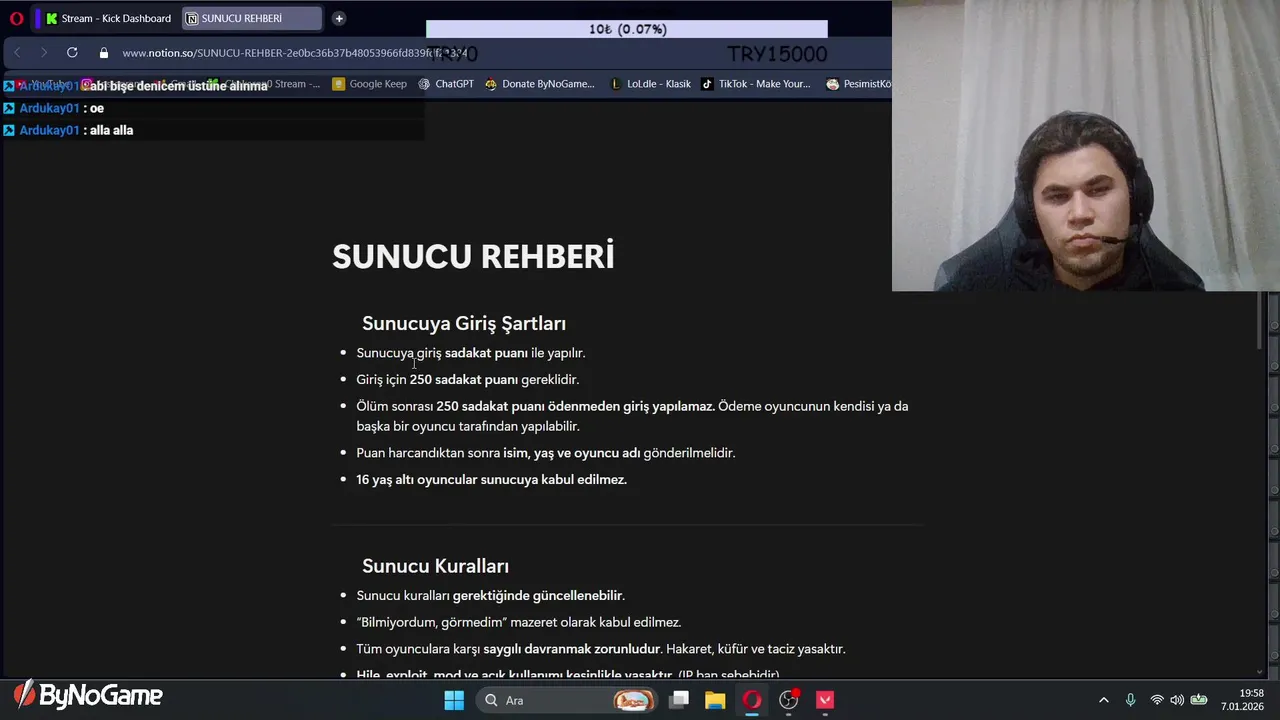This screenshot has width=1280, height=720.
Task: Open Task View from the taskbar
Action: (679, 700)
